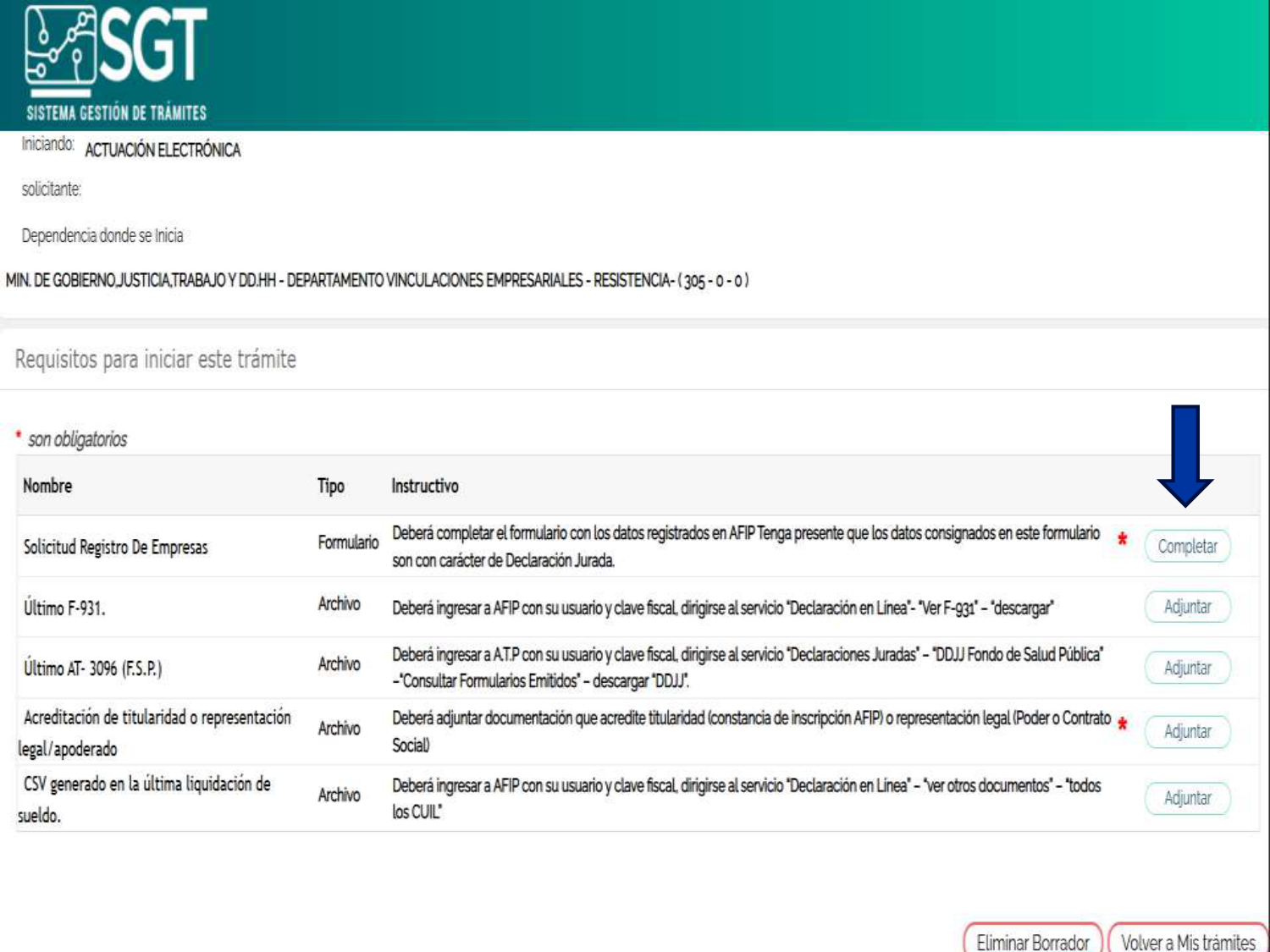The image size is (1270, 952).
Task: Select the Último F-931 row name
Action: pos(64,608)
